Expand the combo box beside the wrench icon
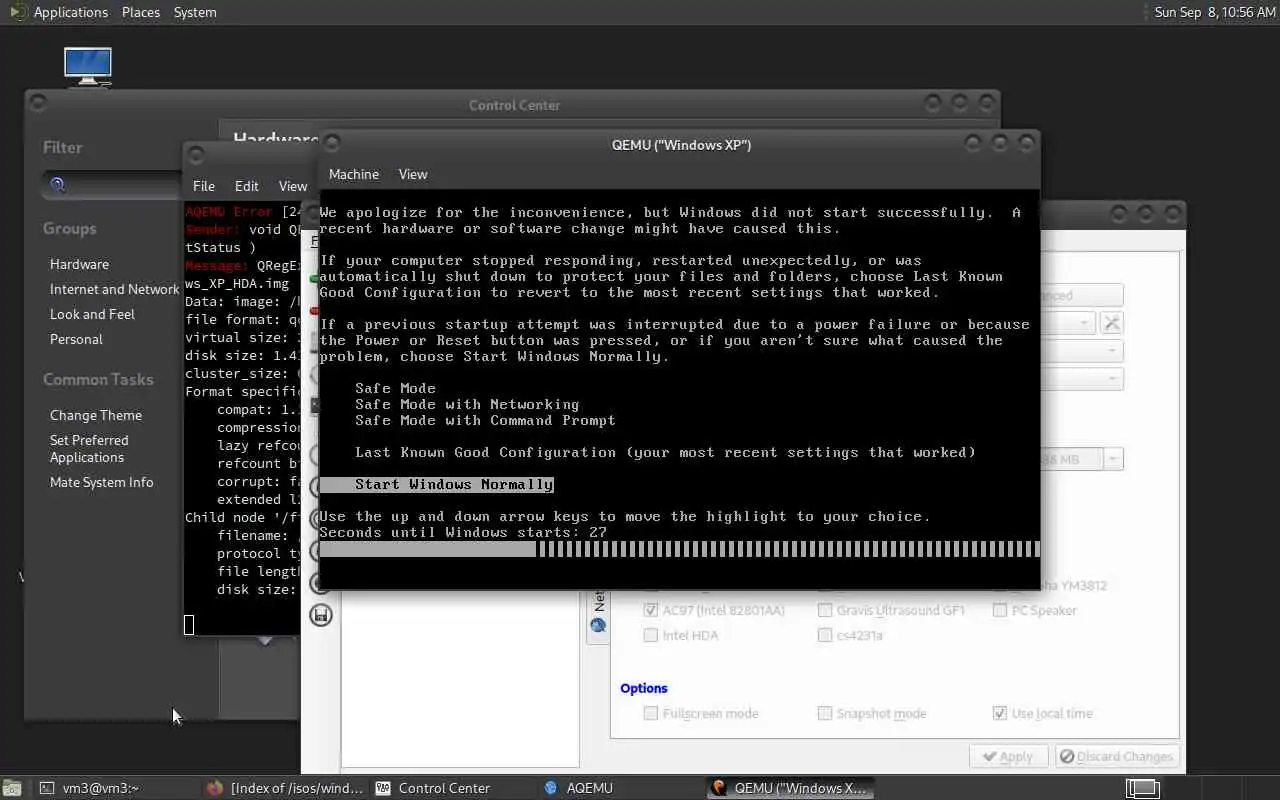The width and height of the screenshot is (1280, 800). coord(1084,323)
